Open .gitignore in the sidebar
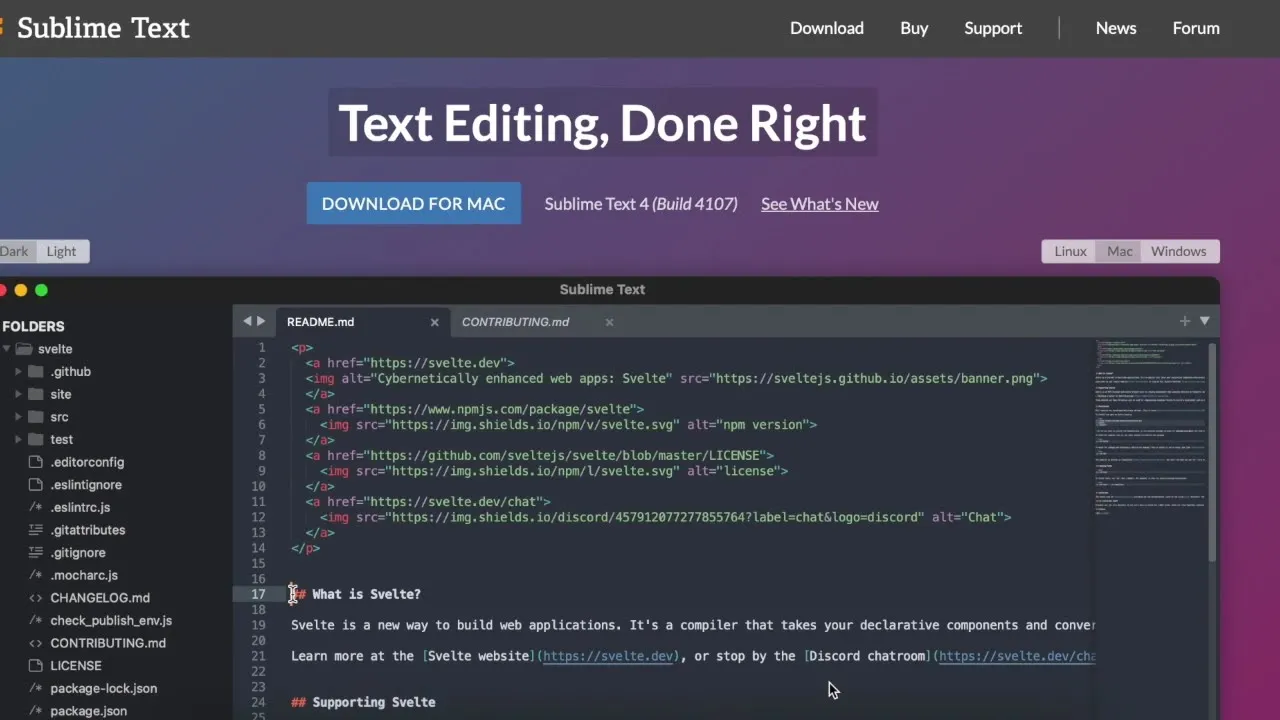The width and height of the screenshot is (1280, 720). click(x=78, y=553)
